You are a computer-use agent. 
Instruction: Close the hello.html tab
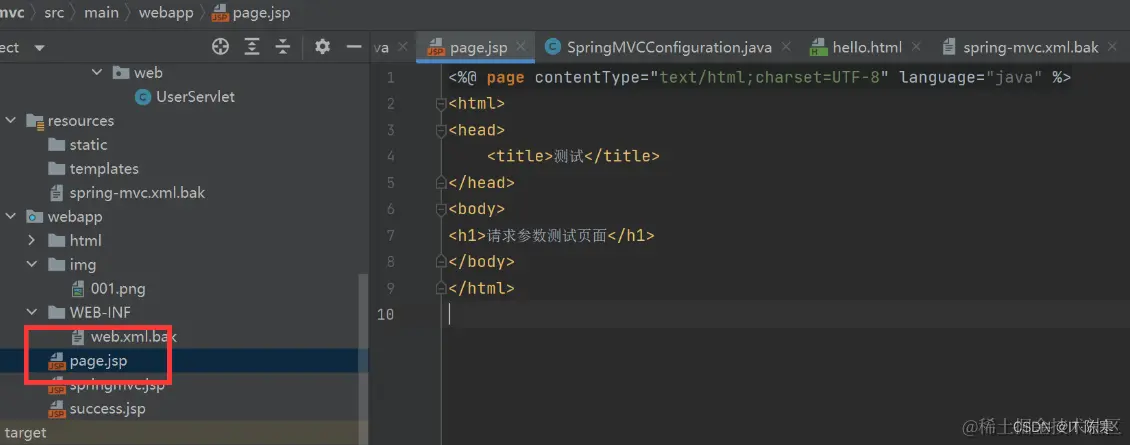[916, 48]
